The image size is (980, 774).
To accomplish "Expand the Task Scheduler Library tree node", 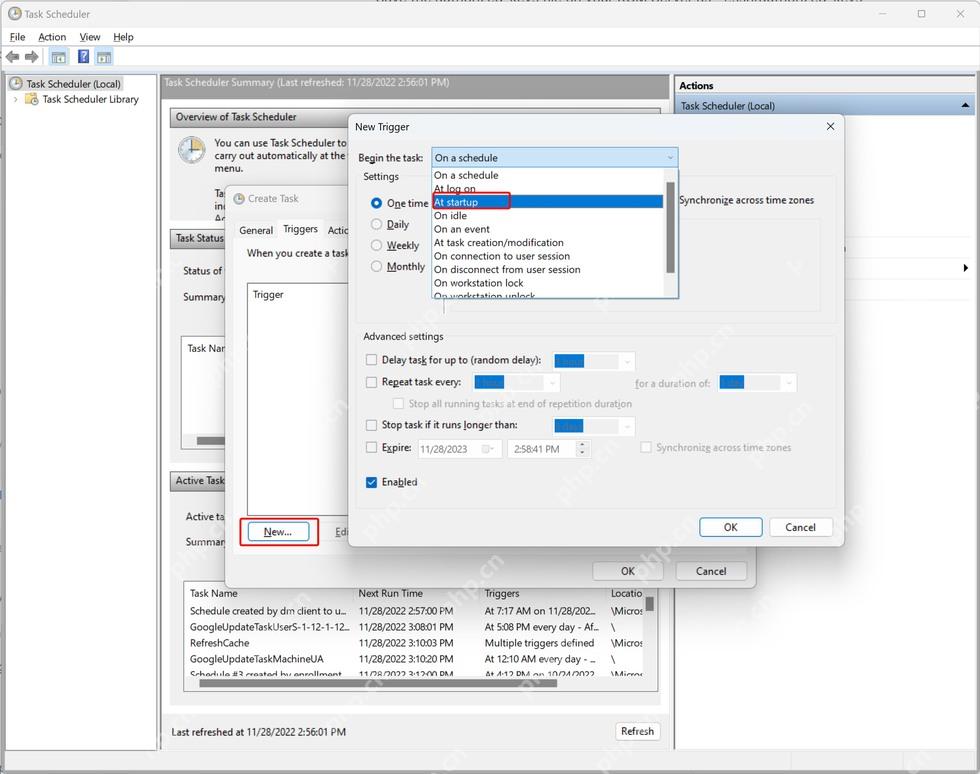I will 16,99.
